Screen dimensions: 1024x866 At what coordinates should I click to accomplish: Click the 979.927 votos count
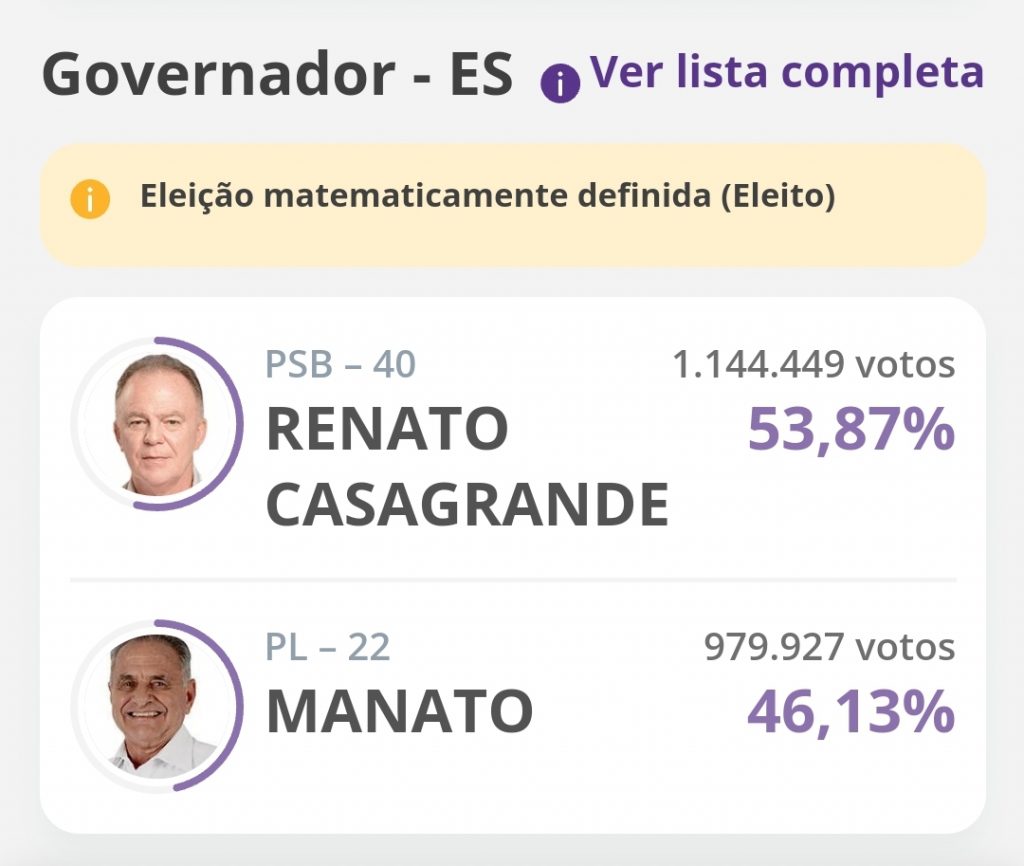[829, 647]
